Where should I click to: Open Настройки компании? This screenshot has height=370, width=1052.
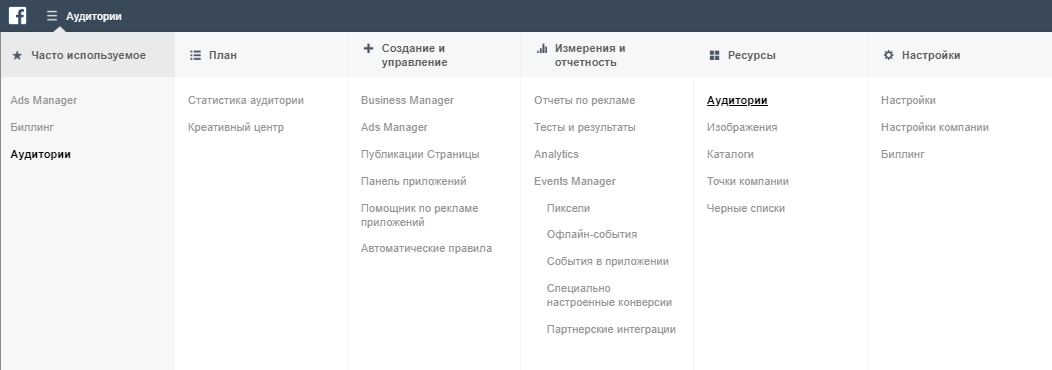coord(935,128)
